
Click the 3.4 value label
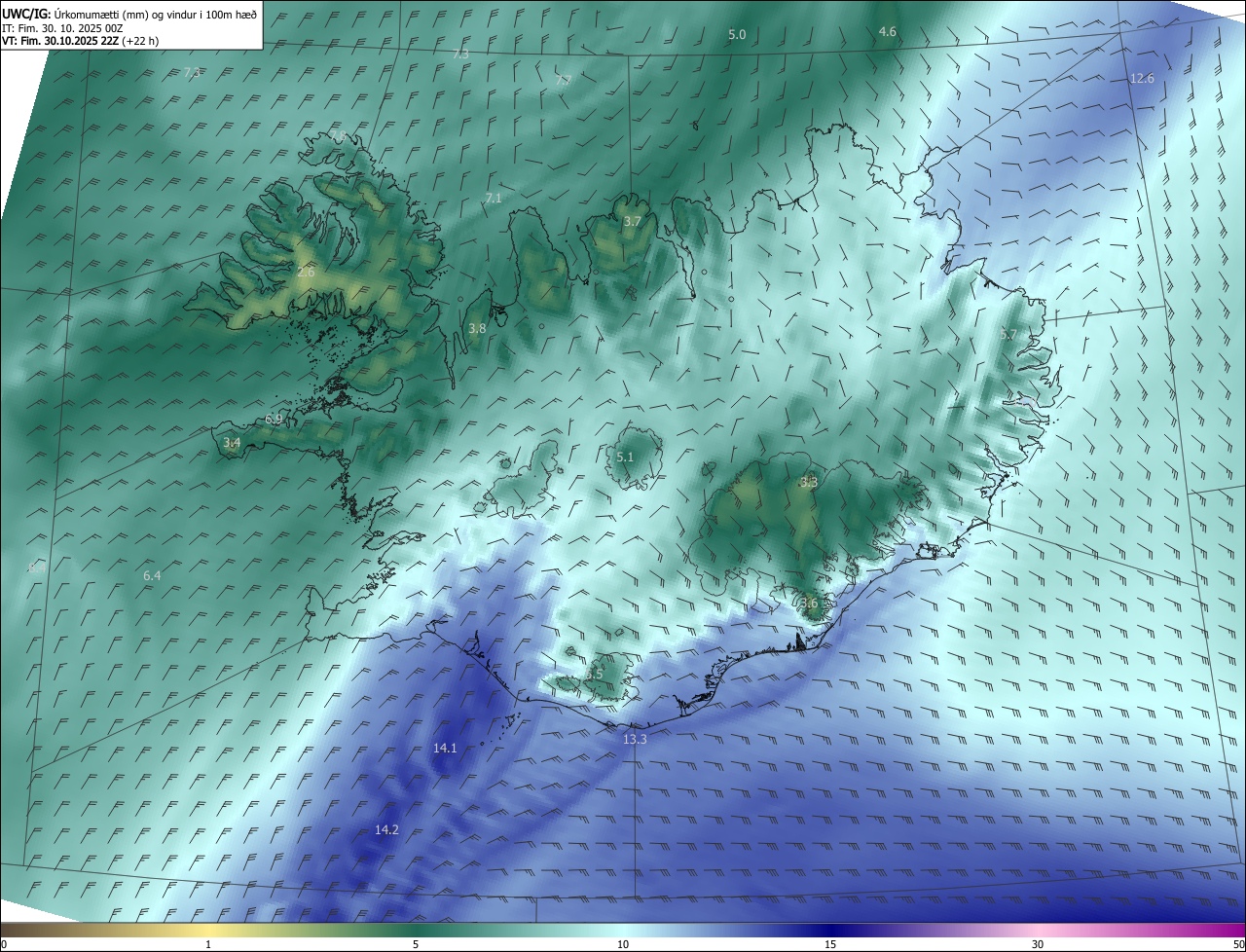232,443
